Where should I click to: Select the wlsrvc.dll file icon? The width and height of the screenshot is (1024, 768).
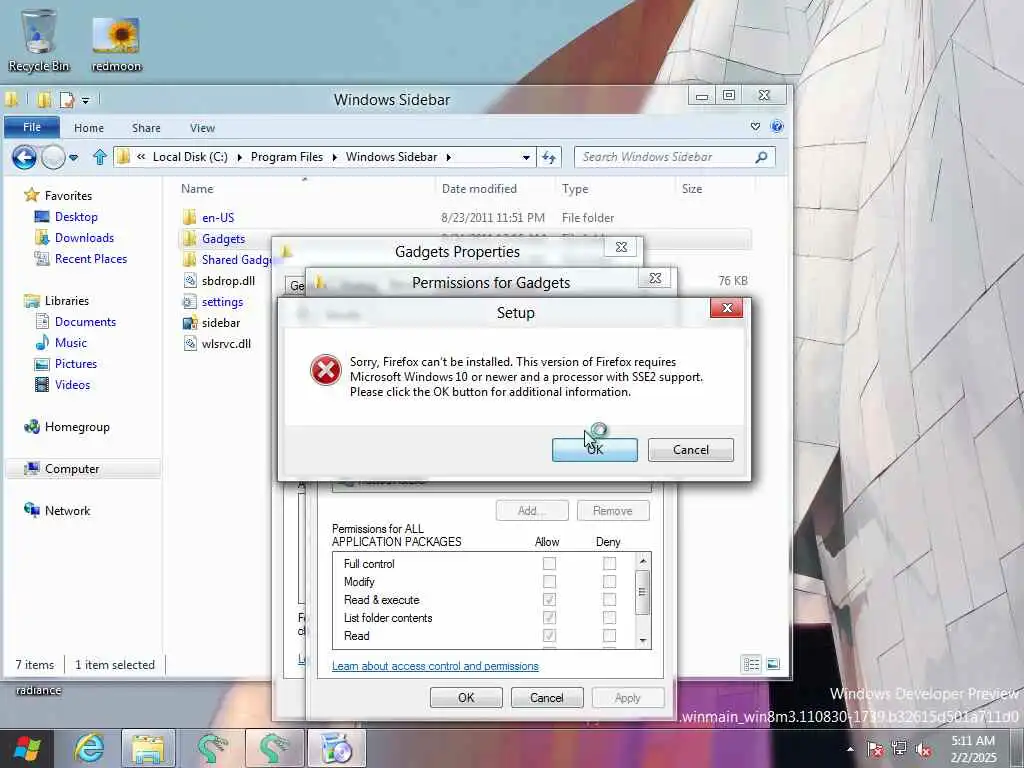[189, 344]
